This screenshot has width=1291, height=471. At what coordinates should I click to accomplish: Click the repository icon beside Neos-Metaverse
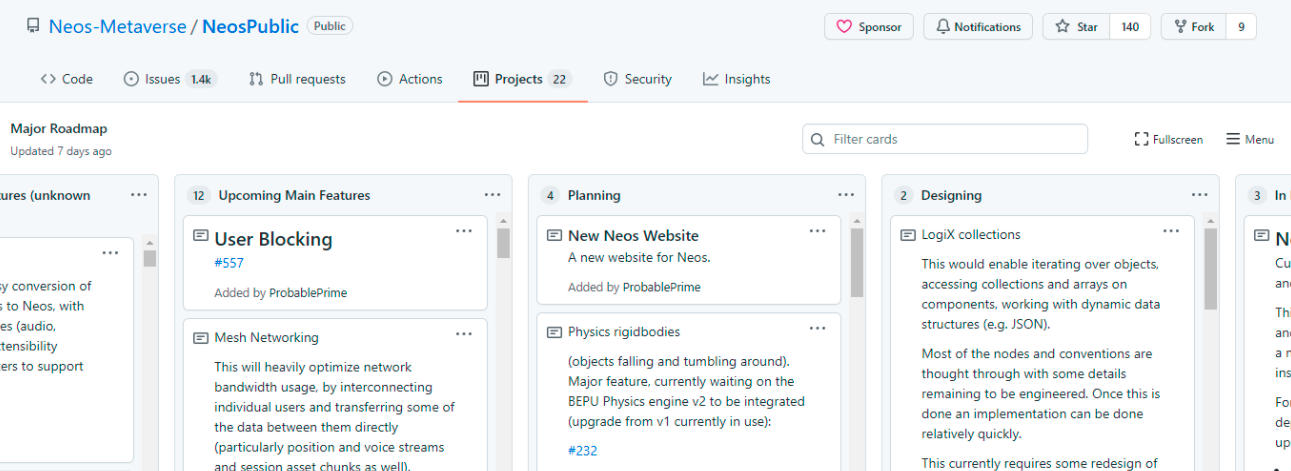[33, 27]
